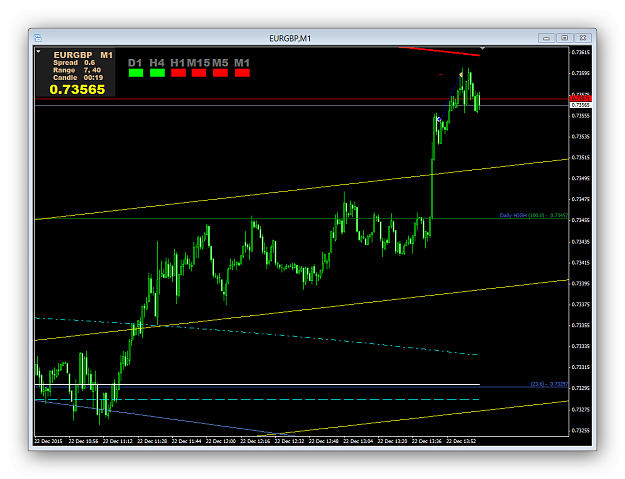Click the chart shift triangle marker at top
The height and width of the screenshot is (479, 625).
pyautogui.click(x=482, y=48)
